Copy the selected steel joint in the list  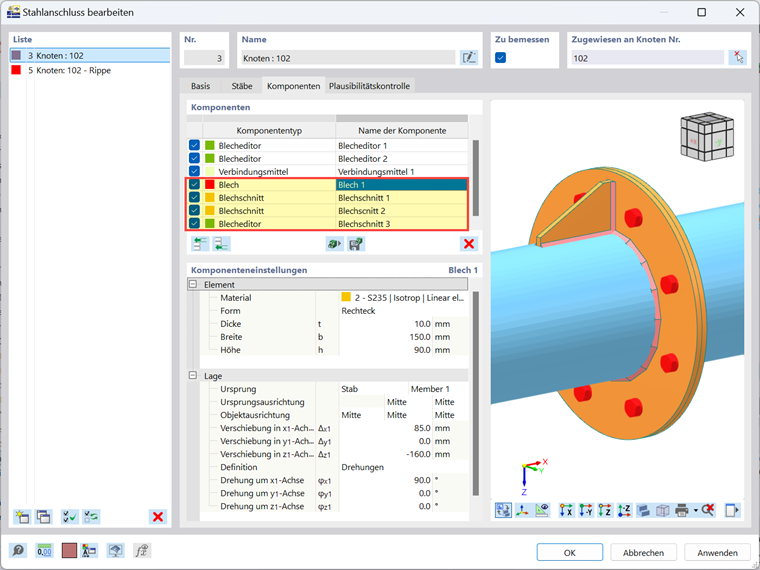point(44,517)
